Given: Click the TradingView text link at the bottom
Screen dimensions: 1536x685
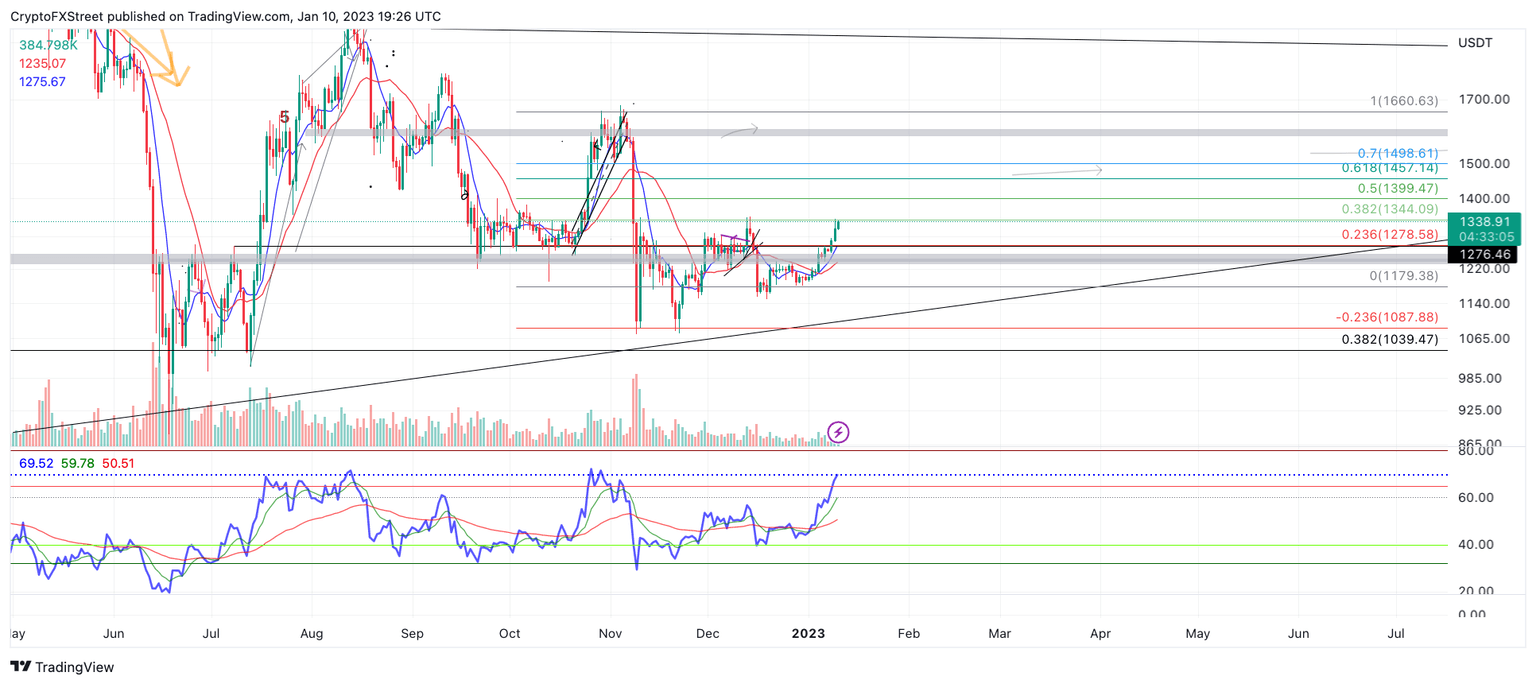Looking at the screenshot, I should [x=75, y=667].
